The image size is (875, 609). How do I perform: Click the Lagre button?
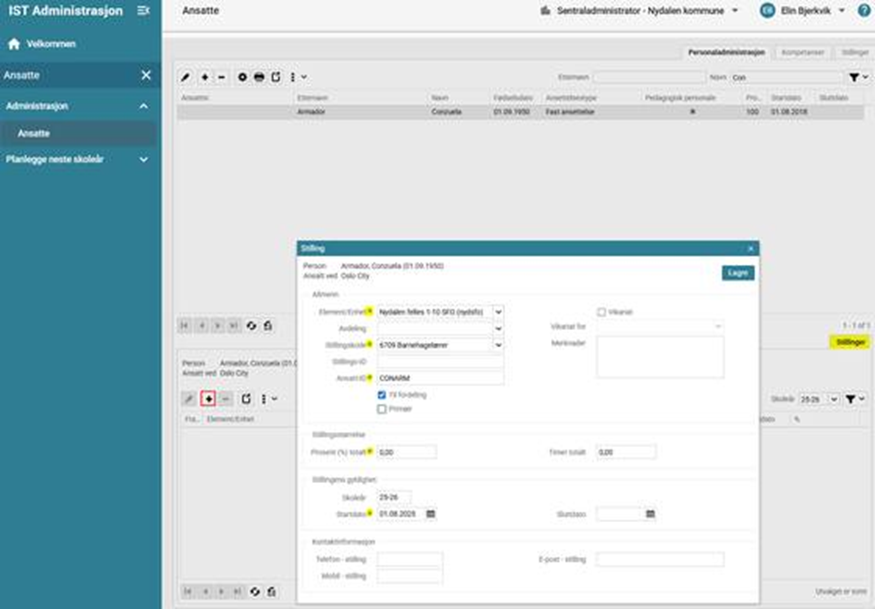738,273
